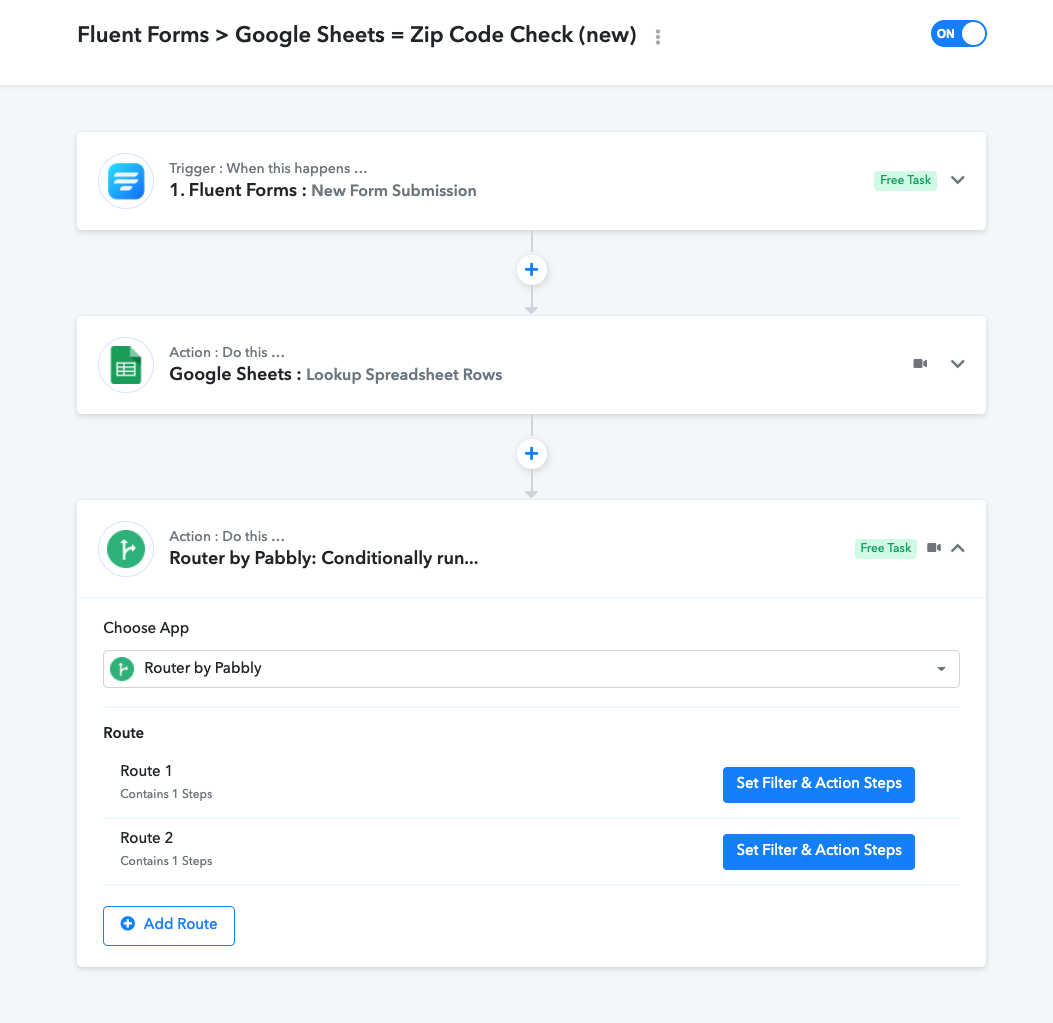
Task: Add a step after the Google Sheets action
Action: coord(531,454)
